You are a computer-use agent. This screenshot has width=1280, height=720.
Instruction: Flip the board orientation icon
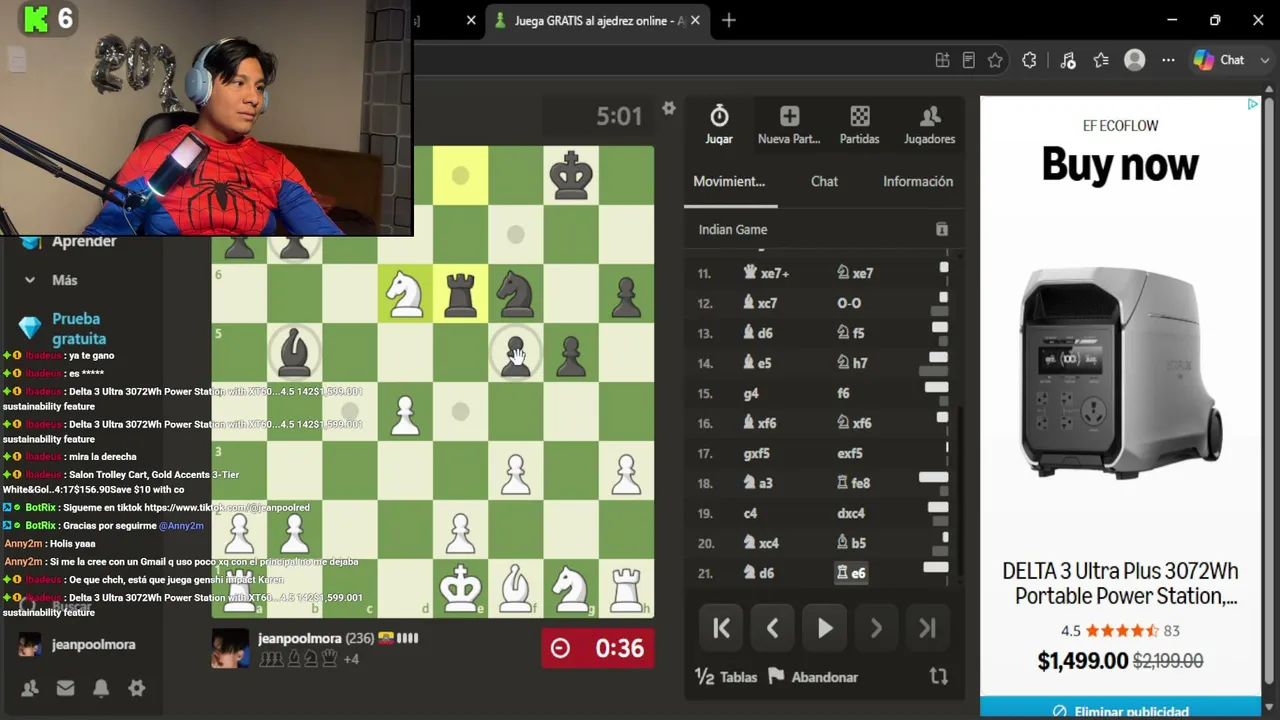click(x=938, y=676)
